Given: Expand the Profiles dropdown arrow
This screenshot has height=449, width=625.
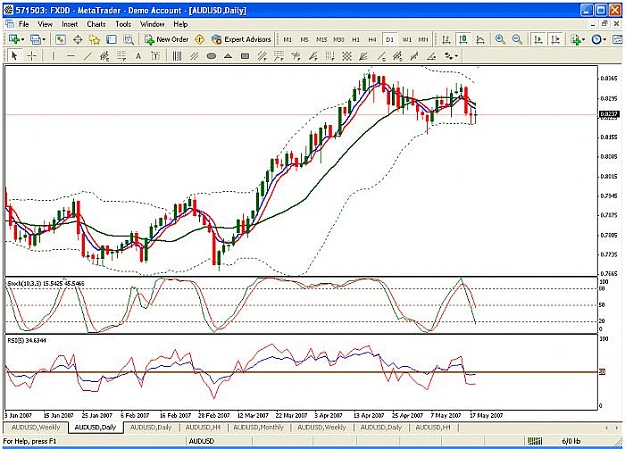Looking at the screenshot, I should pos(44,39).
